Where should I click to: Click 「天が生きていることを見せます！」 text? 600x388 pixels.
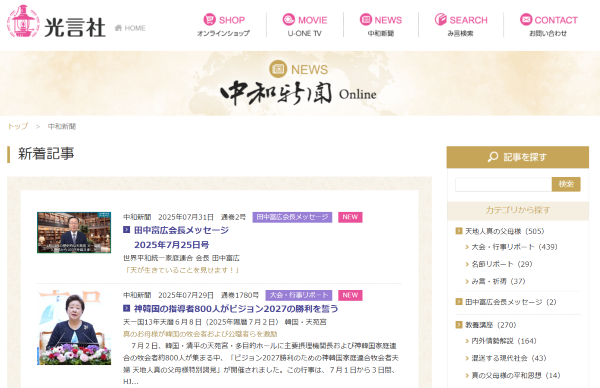182,270
